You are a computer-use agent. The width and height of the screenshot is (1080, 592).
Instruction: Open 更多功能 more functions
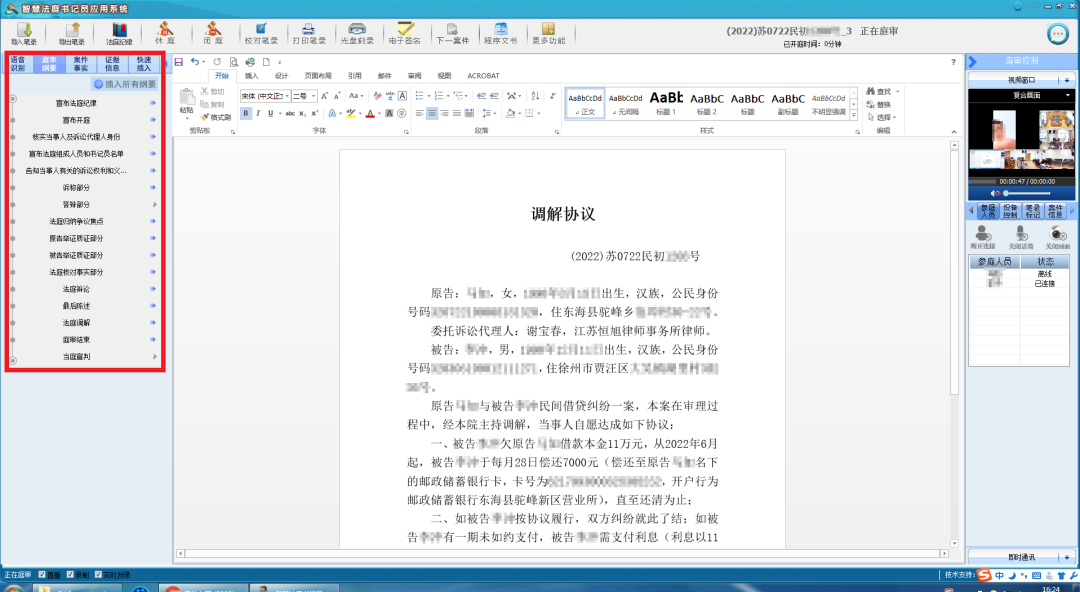click(548, 33)
